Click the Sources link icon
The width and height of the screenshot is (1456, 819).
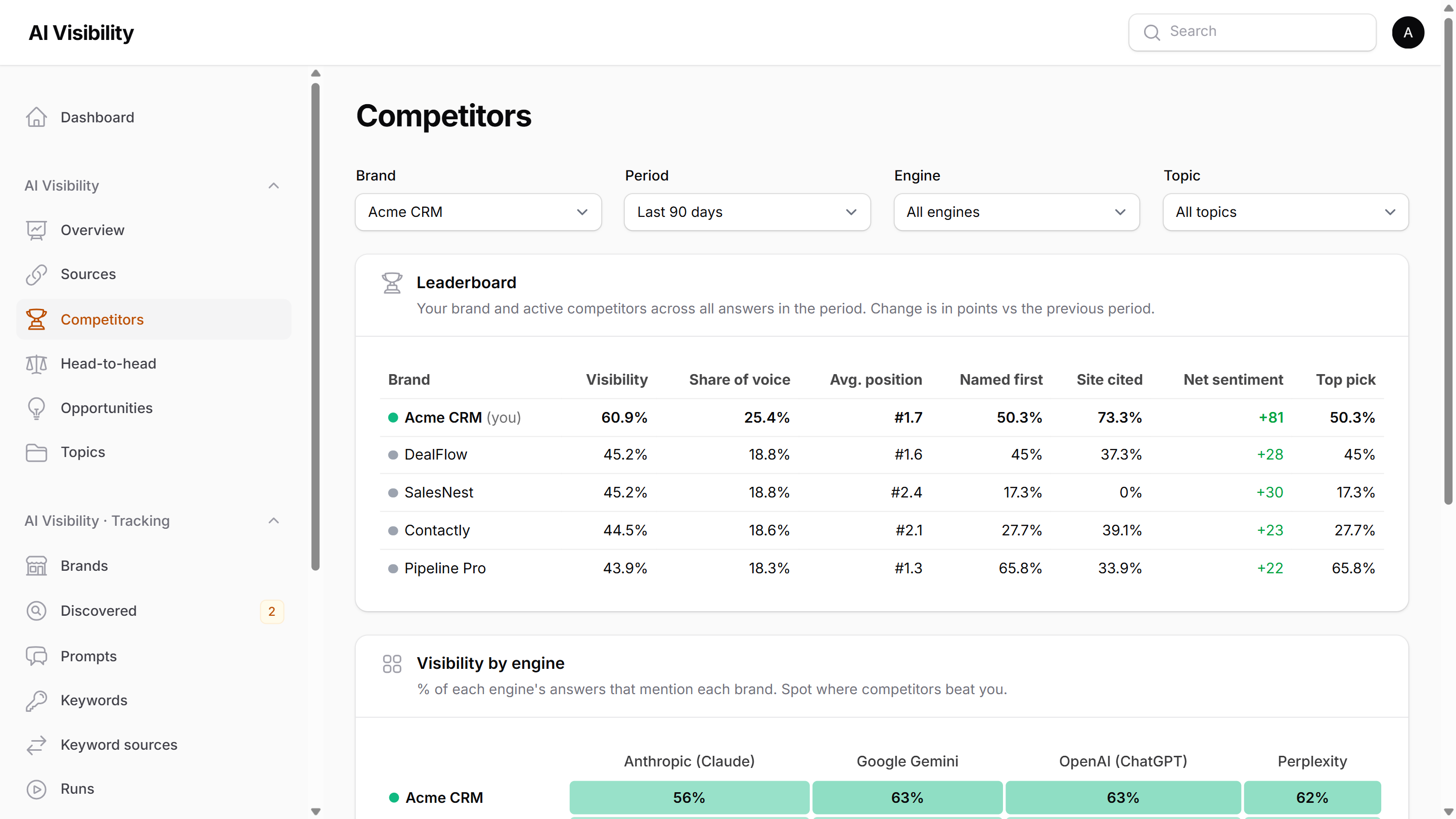(36, 274)
